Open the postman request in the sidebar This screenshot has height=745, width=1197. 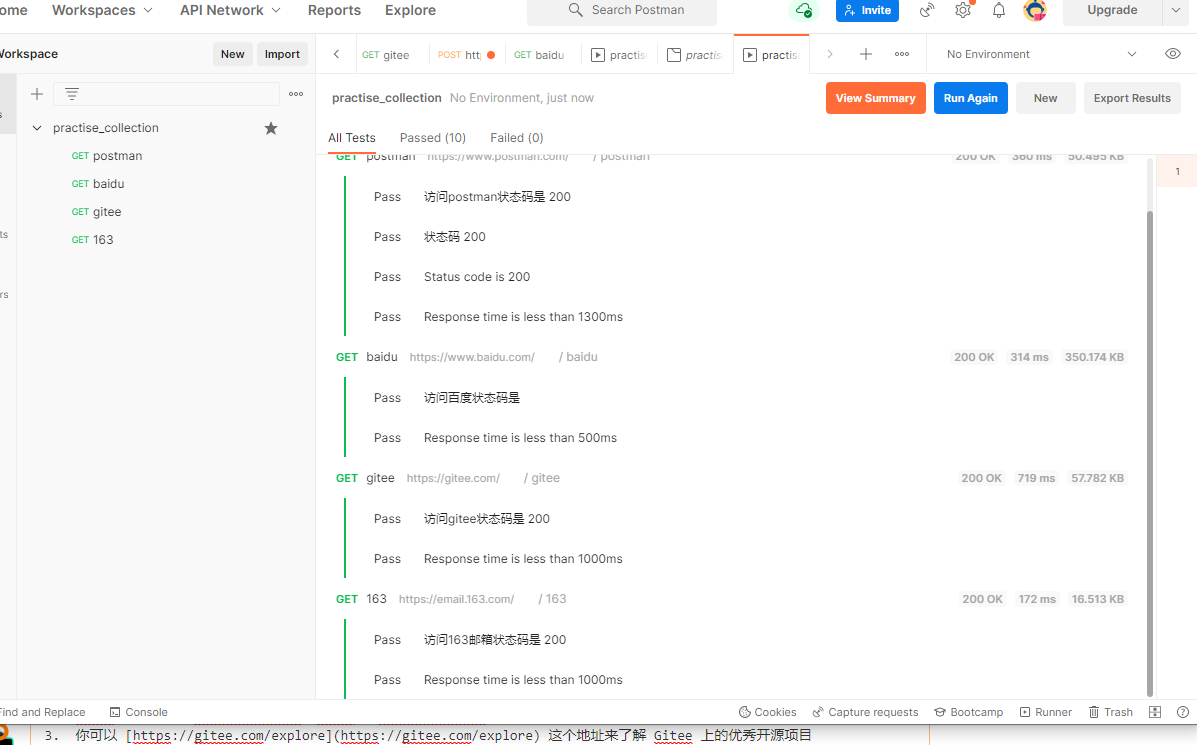(x=107, y=156)
